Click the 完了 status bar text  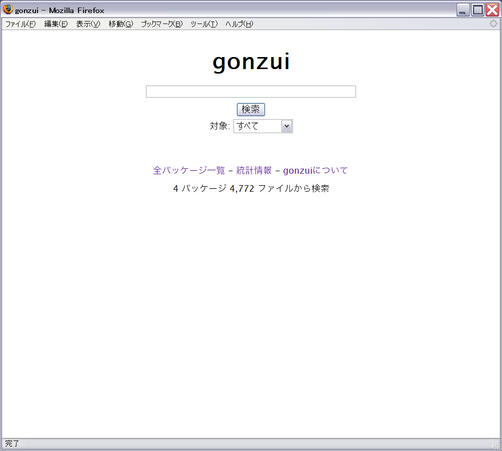pos(12,444)
